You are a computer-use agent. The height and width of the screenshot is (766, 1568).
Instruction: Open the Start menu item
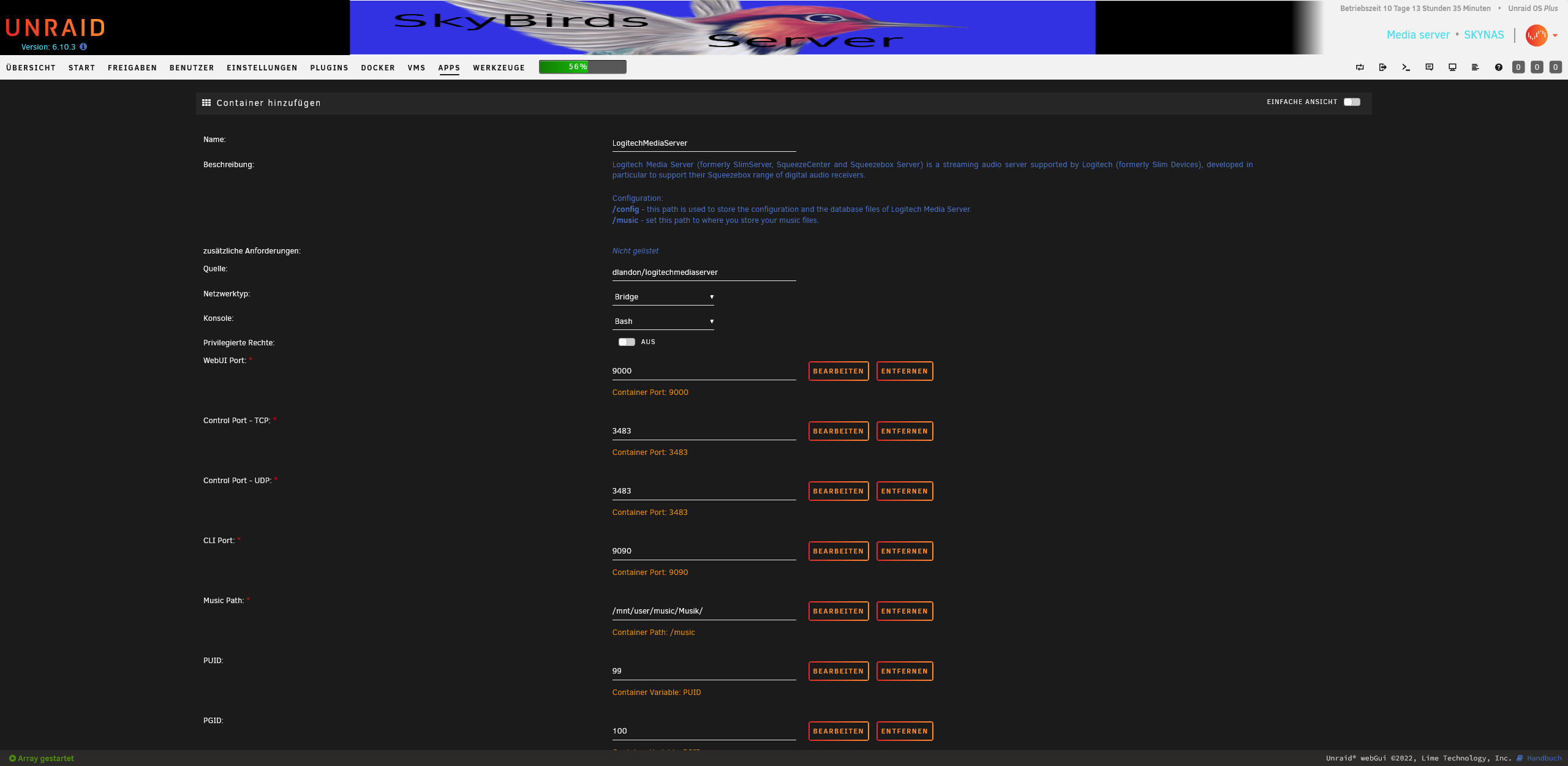[x=82, y=68]
